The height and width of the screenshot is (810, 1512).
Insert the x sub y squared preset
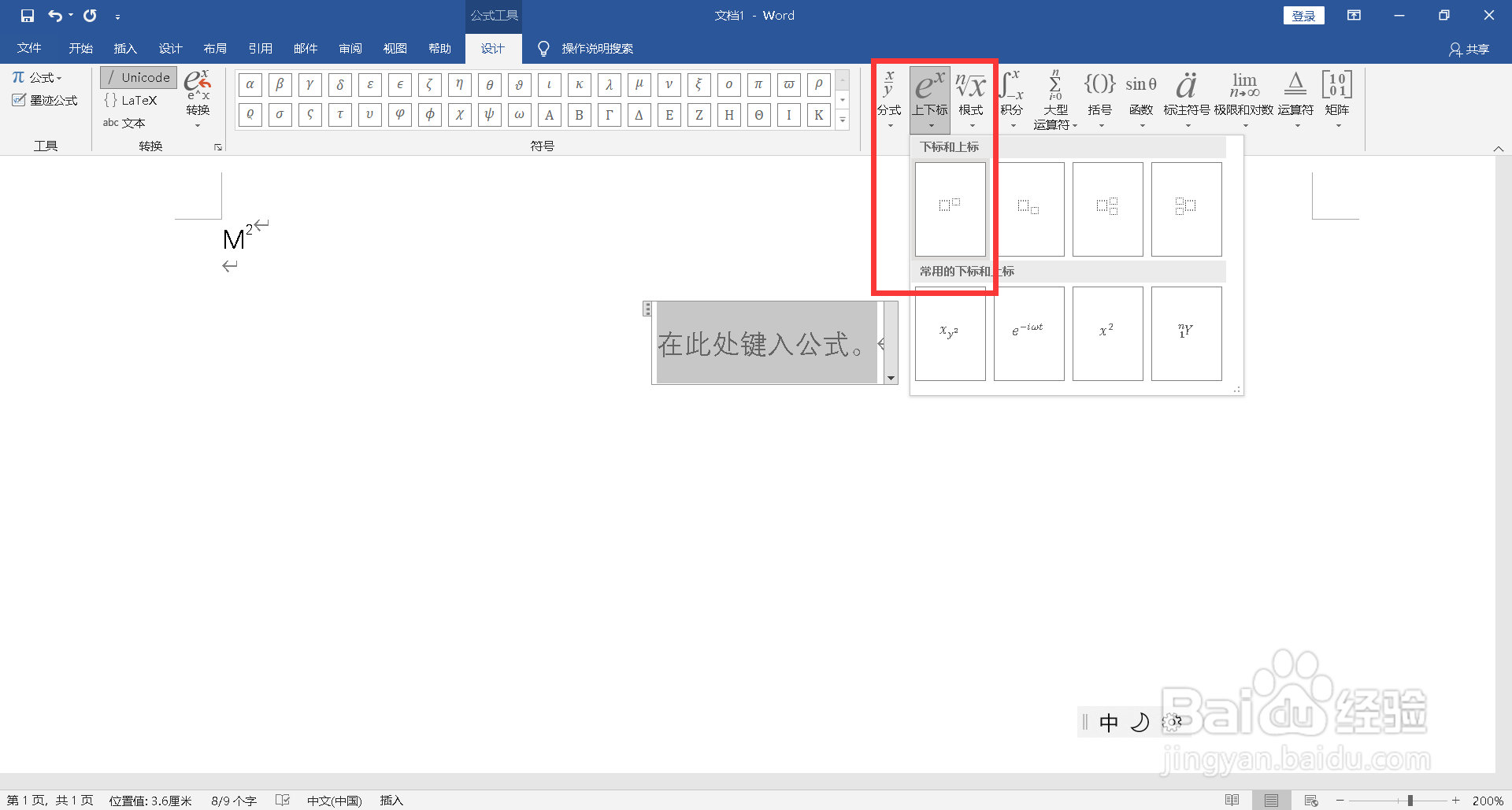point(951,334)
